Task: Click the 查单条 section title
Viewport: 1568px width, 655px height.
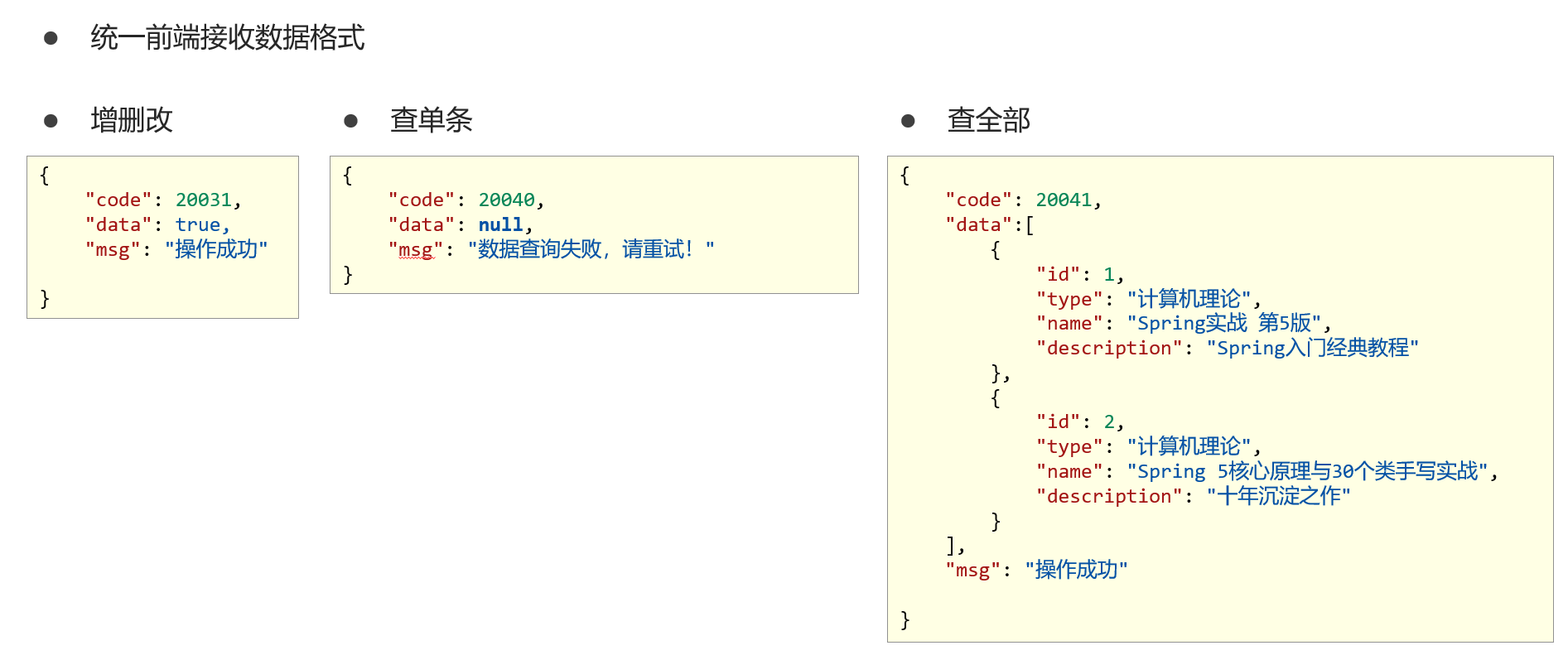Action: (431, 120)
